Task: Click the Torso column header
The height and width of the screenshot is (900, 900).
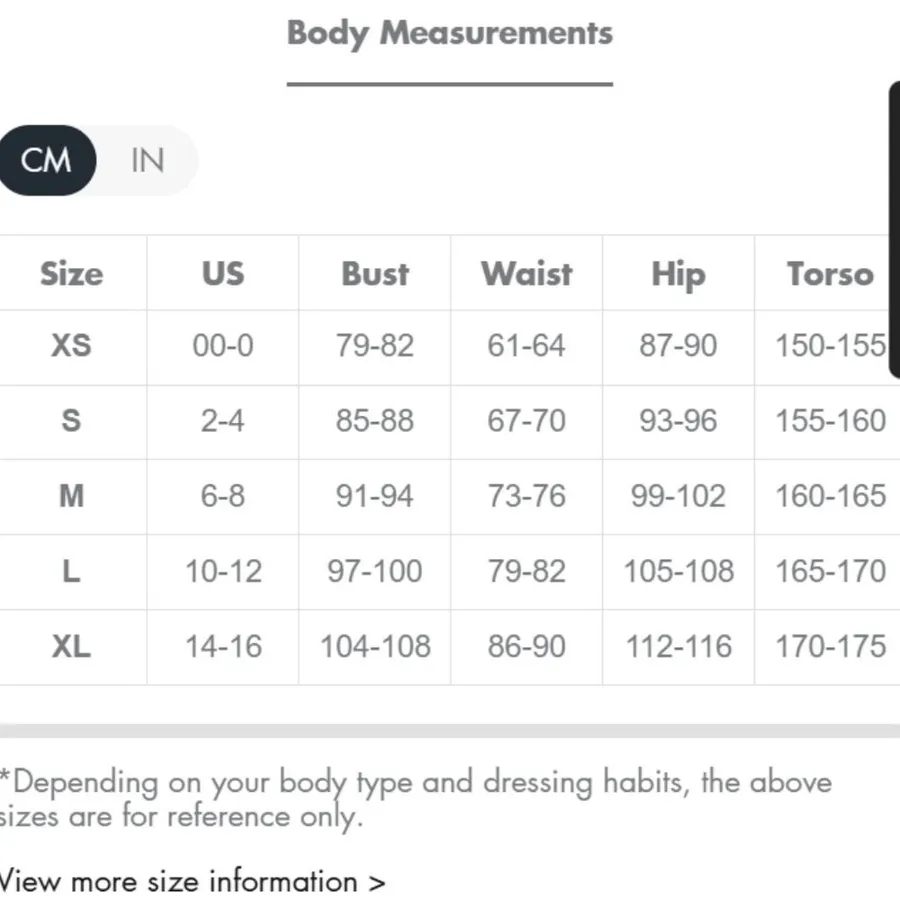Action: [830, 273]
